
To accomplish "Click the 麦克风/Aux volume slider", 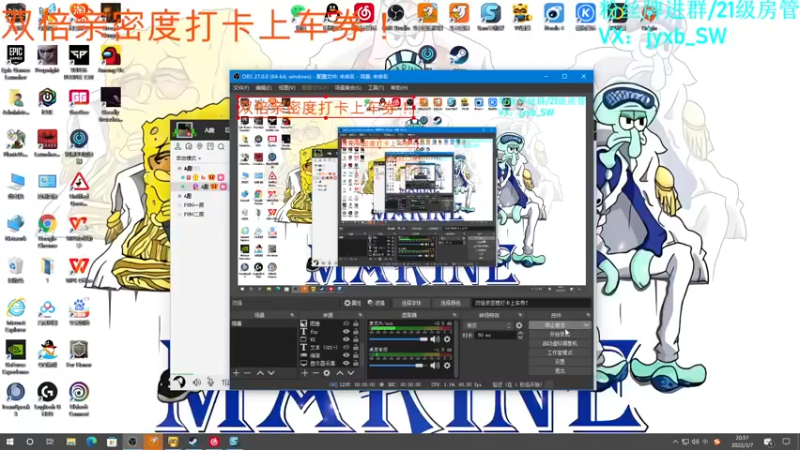I will 398,339.
